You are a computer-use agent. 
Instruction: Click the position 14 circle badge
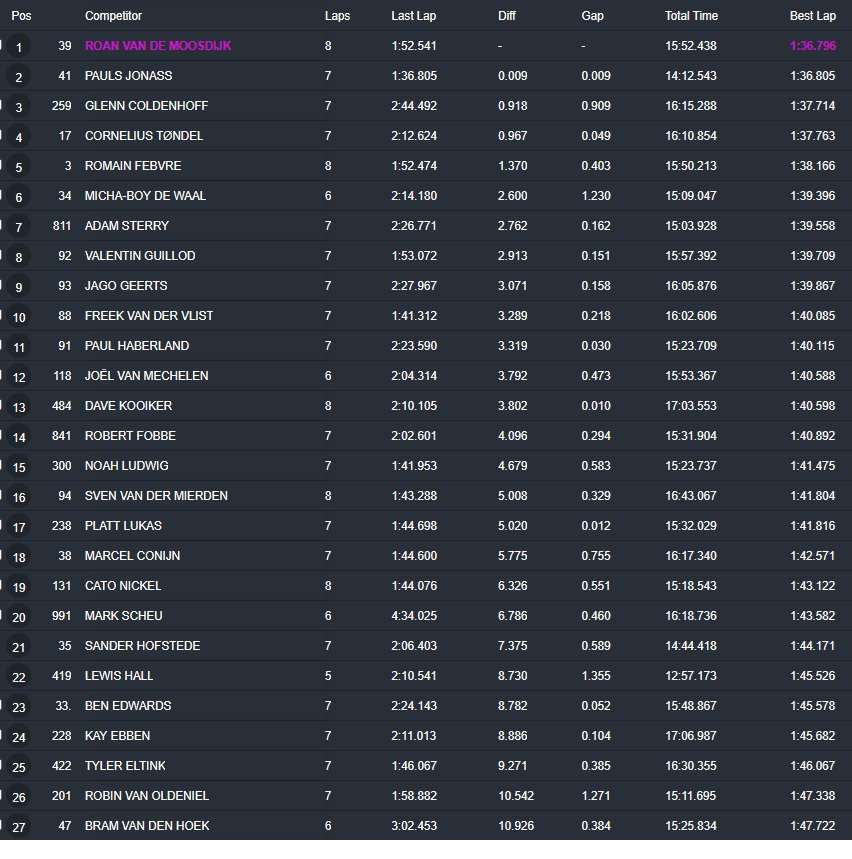[x=20, y=437]
